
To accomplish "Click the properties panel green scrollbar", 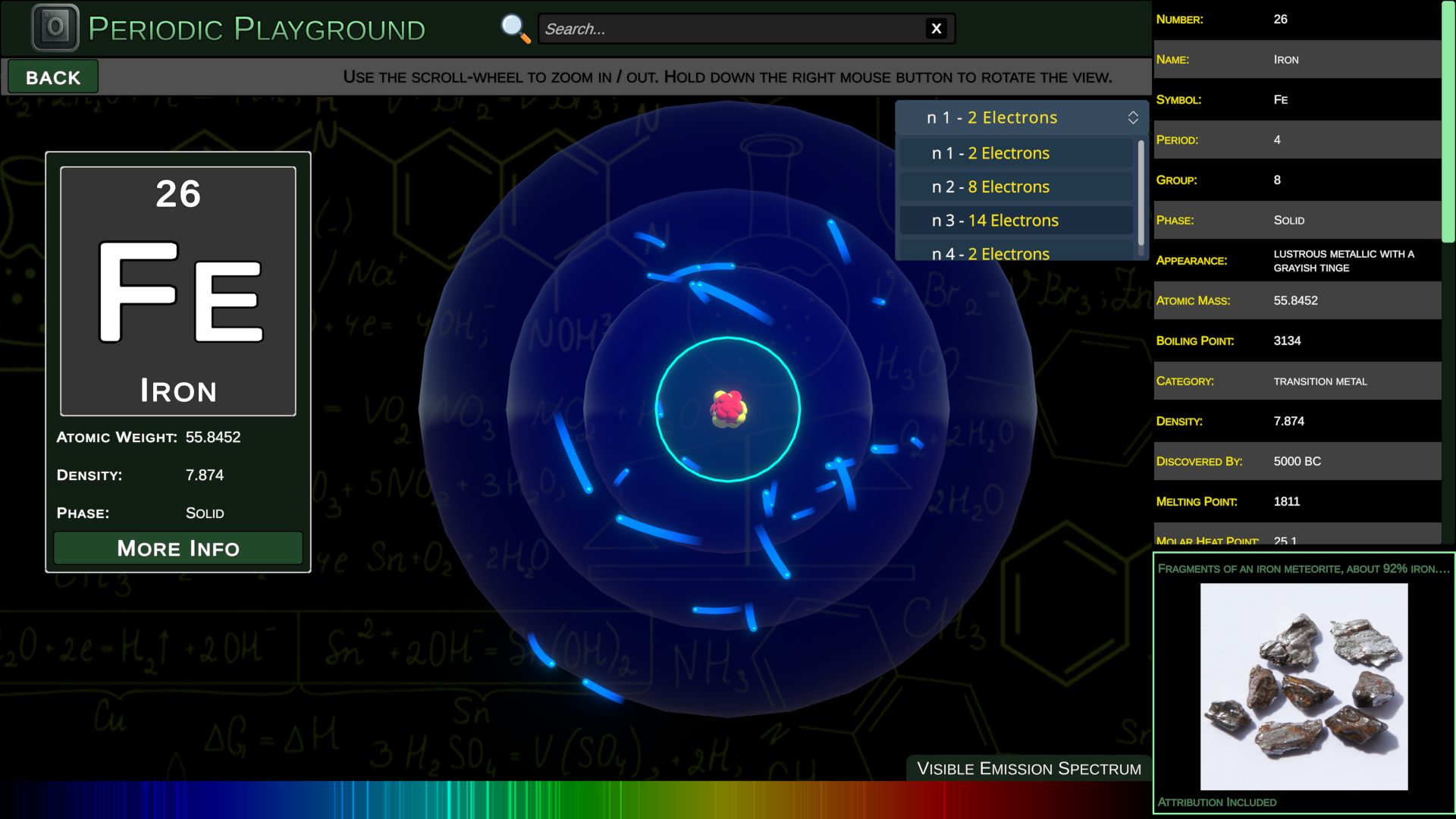I will (x=1448, y=121).
